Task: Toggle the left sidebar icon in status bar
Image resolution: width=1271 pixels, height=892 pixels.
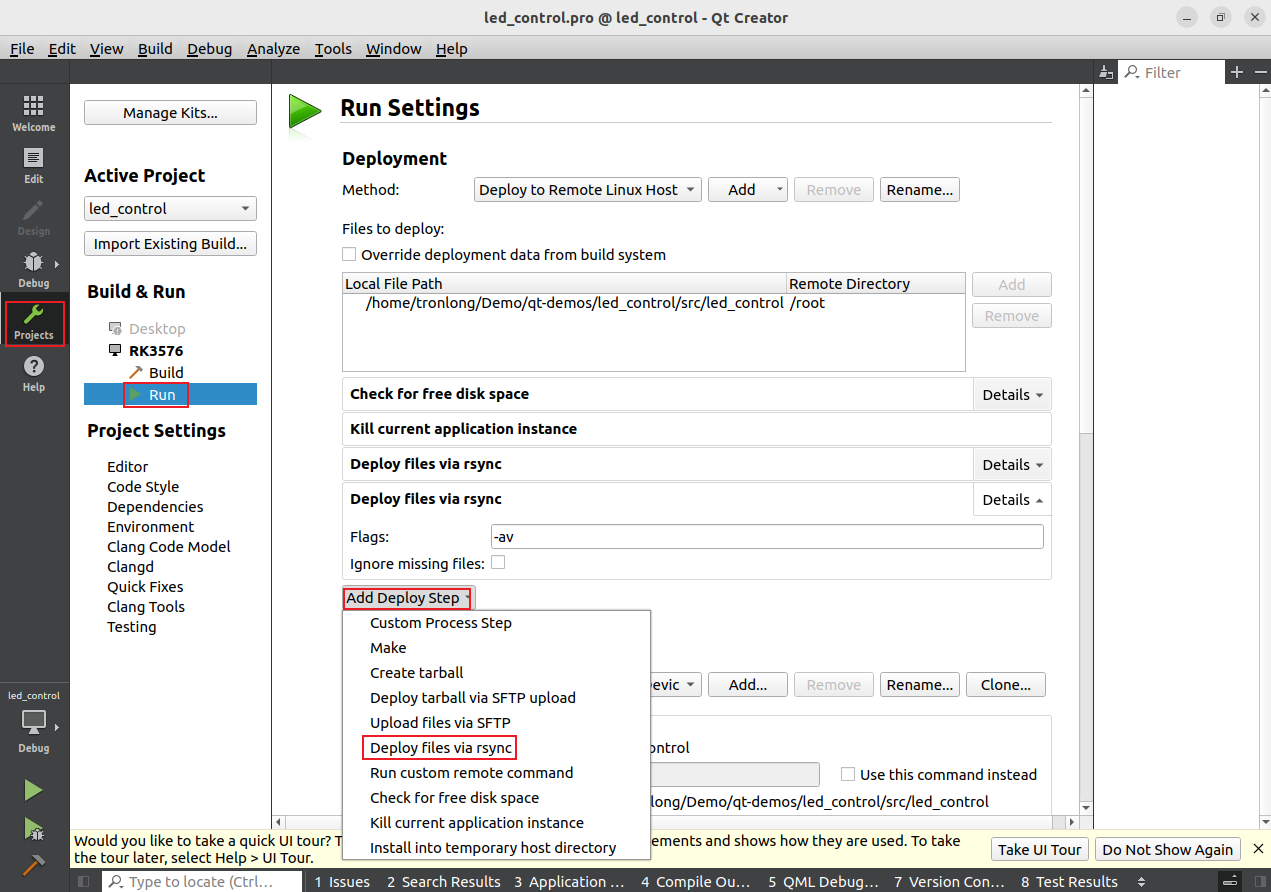Action: 84,881
